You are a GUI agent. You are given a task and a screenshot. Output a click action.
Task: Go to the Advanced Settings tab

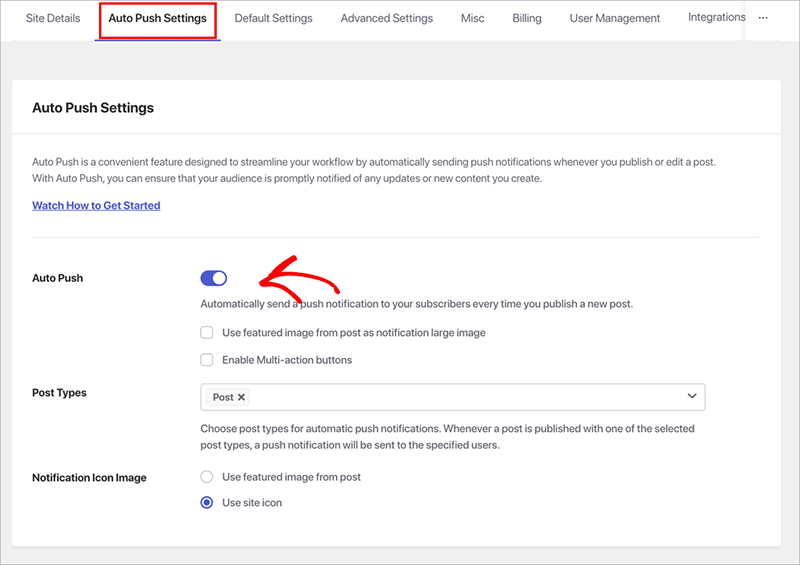point(386,18)
